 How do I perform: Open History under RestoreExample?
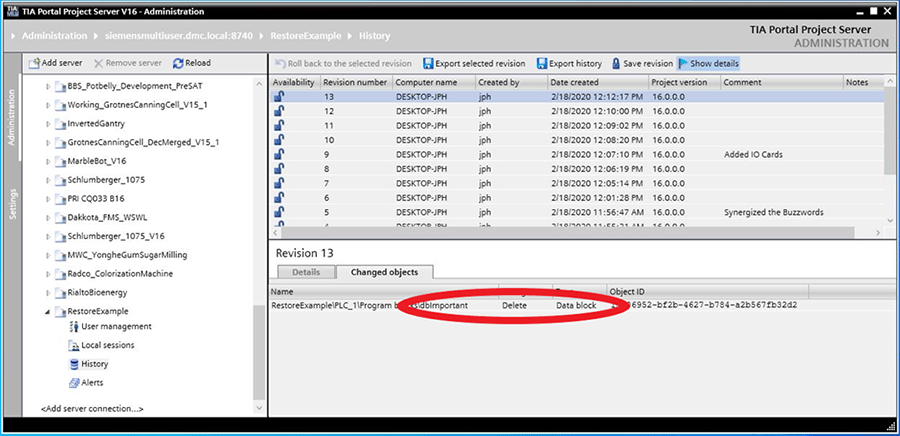click(x=88, y=364)
